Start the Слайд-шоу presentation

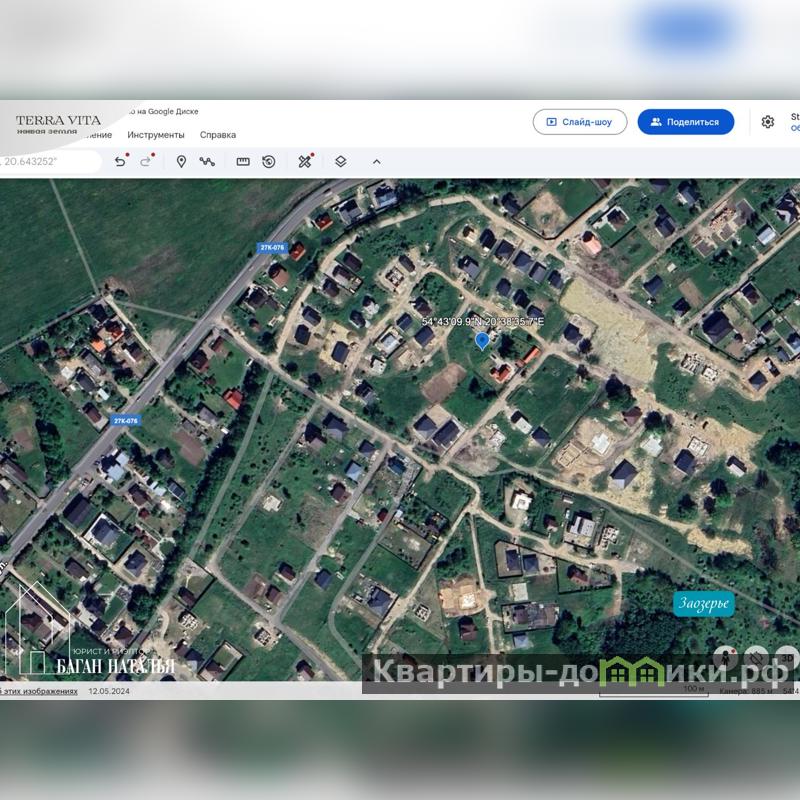coord(580,122)
